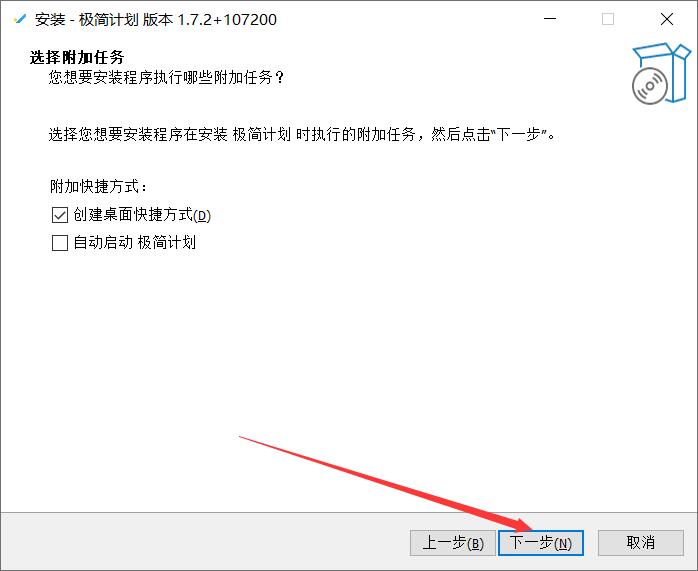Minimize the installer window
This screenshot has width=698, height=571.
click(x=550, y=19)
